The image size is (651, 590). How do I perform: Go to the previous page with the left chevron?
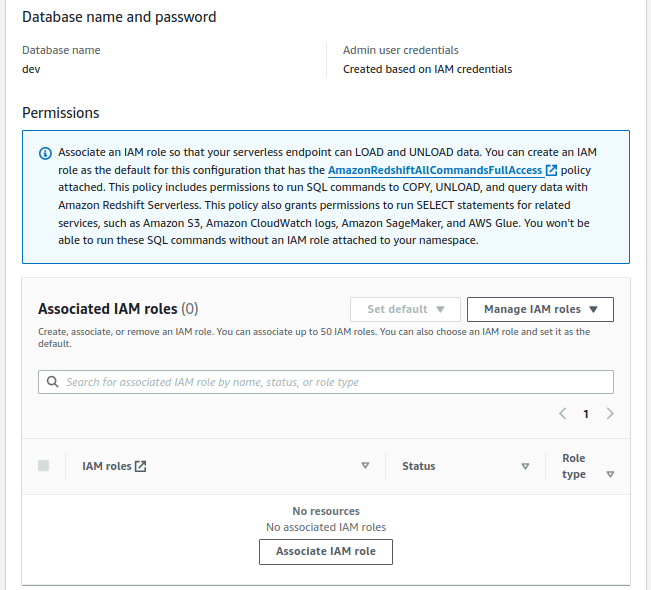click(562, 414)
